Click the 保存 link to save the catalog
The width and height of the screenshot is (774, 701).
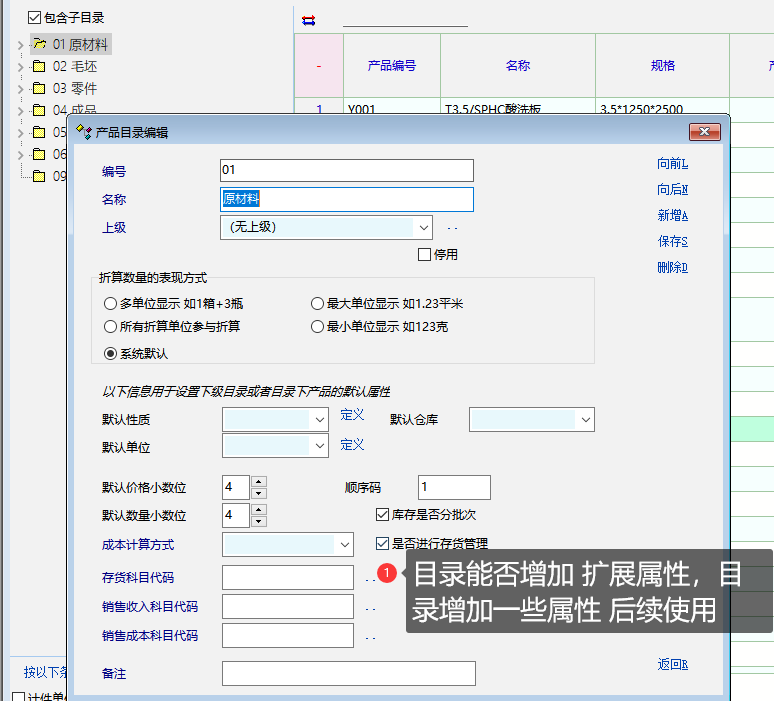coord(672,242)
